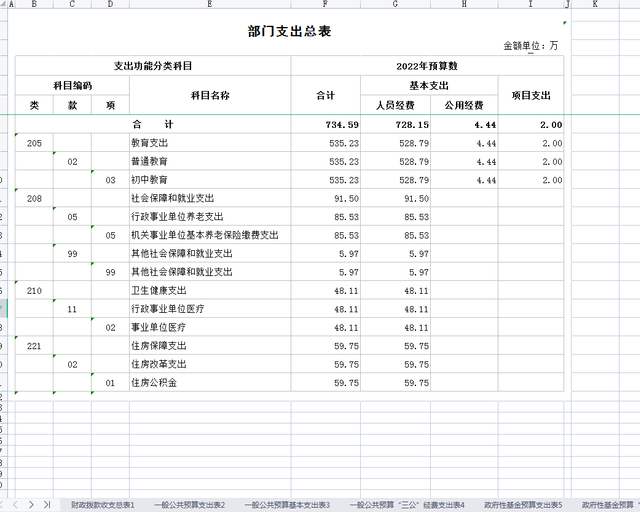Click the 教育支出 cell
Screen dimensions: 640x512
[209, 144]
